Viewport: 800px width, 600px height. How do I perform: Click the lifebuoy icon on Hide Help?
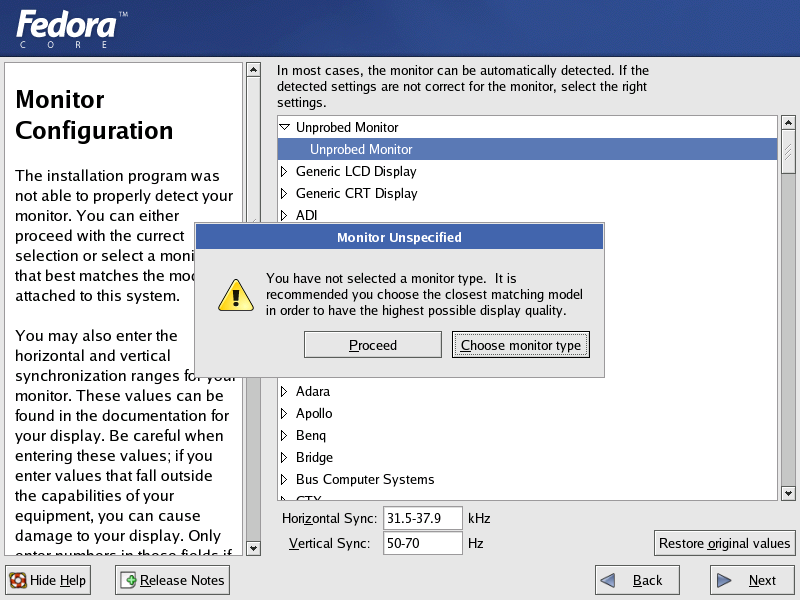(18, 580)
